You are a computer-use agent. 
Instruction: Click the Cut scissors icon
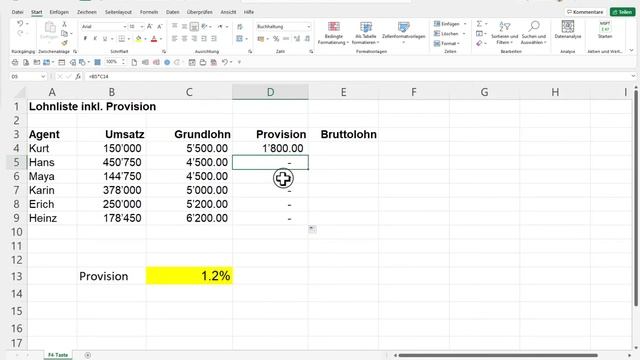coord(64,24)
